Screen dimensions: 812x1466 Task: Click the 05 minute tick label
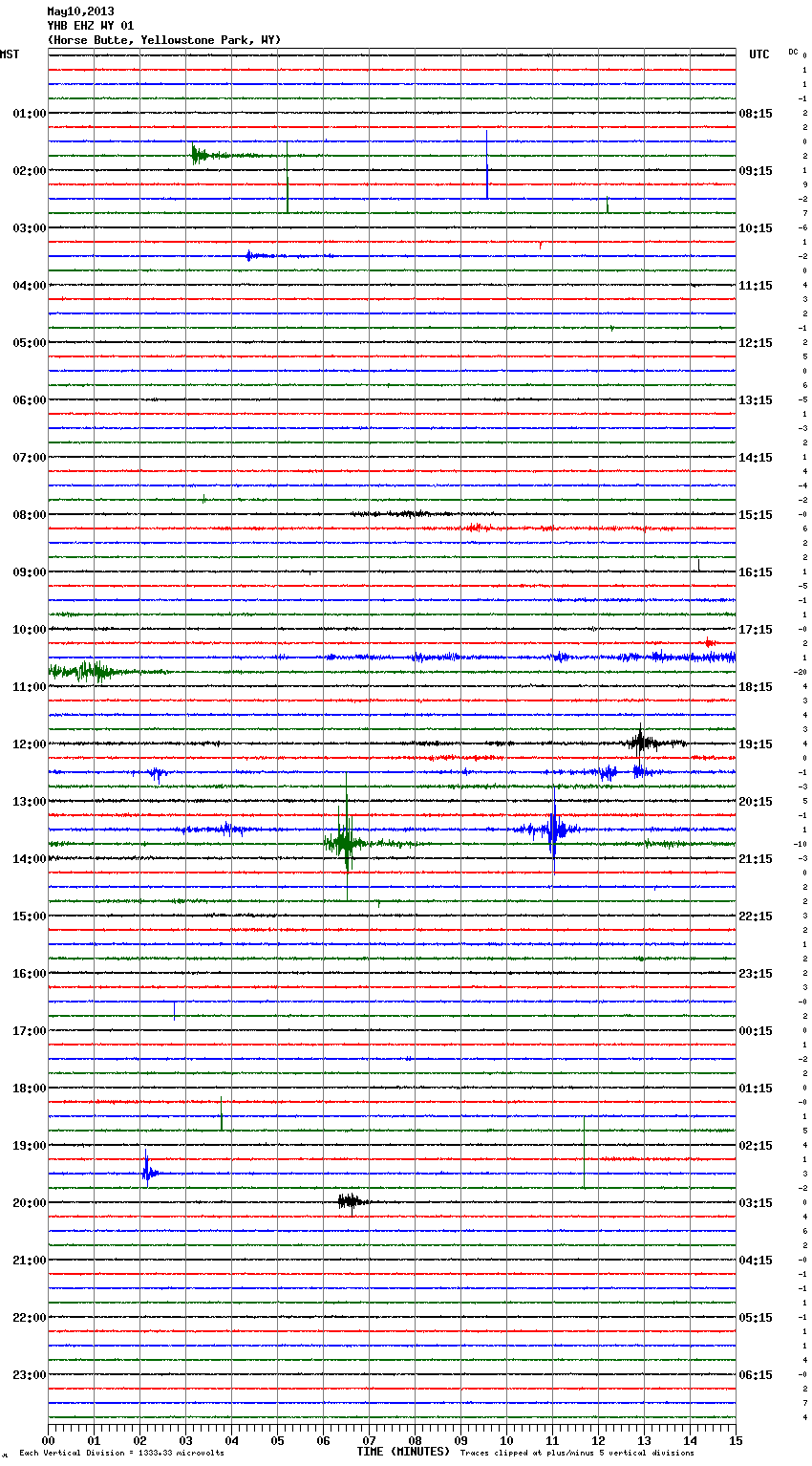[277, 1440]
